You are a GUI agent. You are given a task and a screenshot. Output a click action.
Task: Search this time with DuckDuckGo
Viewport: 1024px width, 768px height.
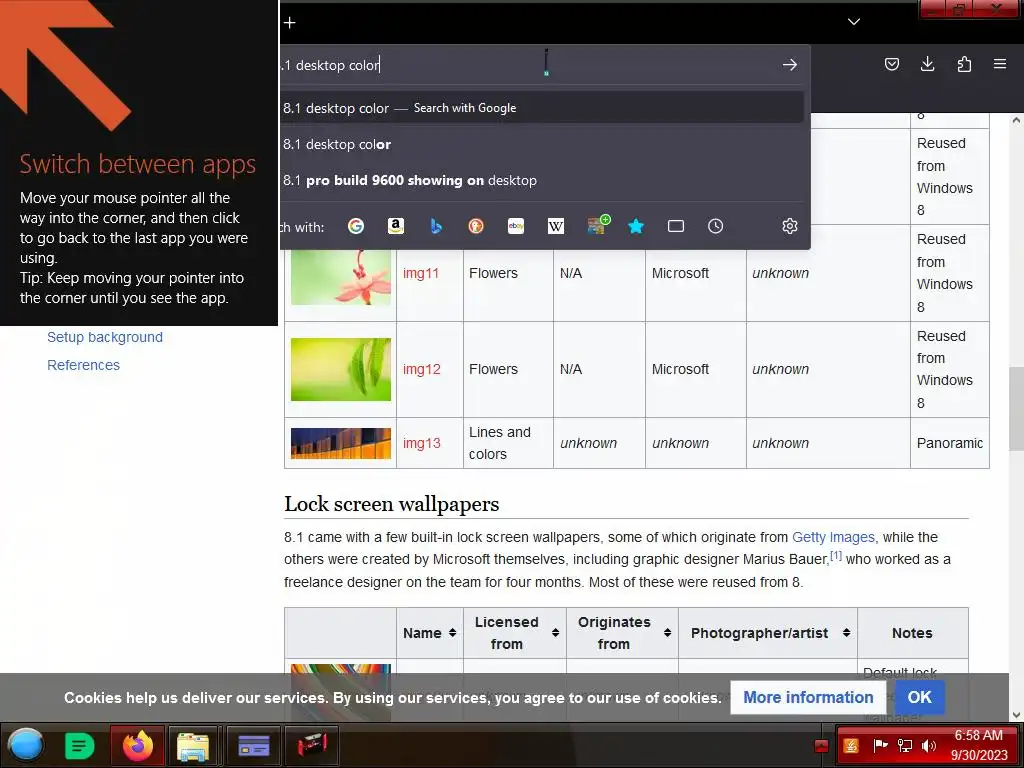coord(476,227)
